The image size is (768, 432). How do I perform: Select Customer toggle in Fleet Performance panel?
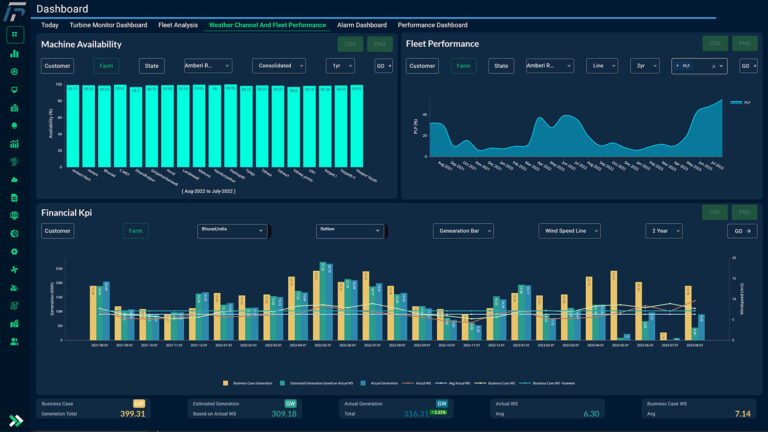(x=422, y=66)
